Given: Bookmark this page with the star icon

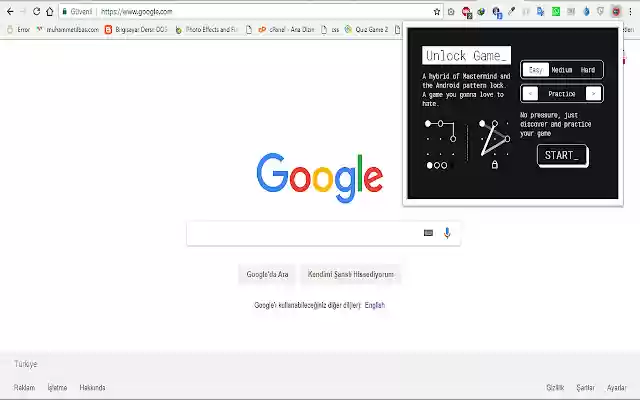Looking at the screenshot, I should click(x=437, y=12).
